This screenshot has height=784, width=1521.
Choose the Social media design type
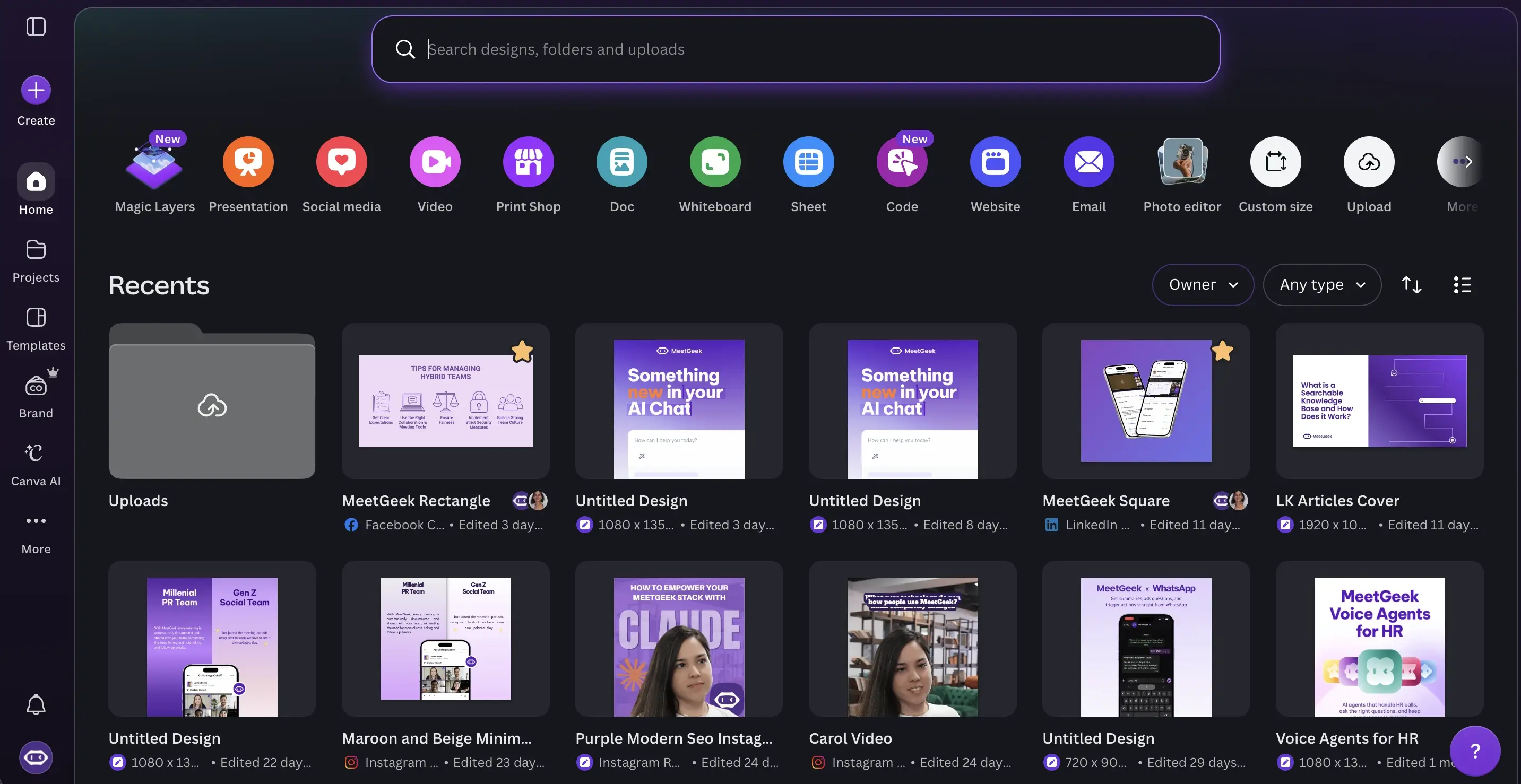pos(341,173)
